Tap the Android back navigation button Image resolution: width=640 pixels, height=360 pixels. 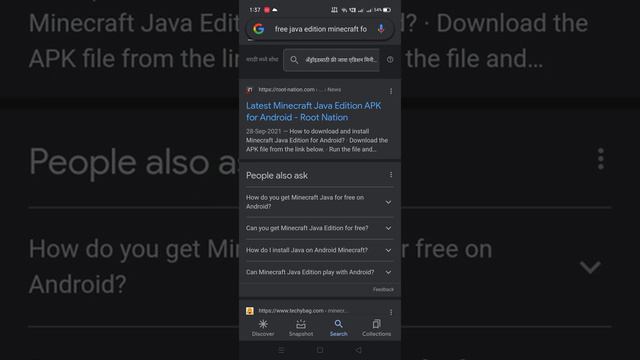point(358,350)
